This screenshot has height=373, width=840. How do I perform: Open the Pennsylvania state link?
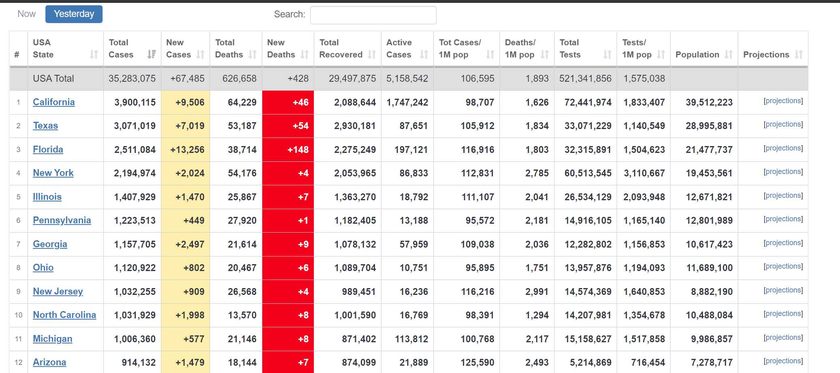62,220
